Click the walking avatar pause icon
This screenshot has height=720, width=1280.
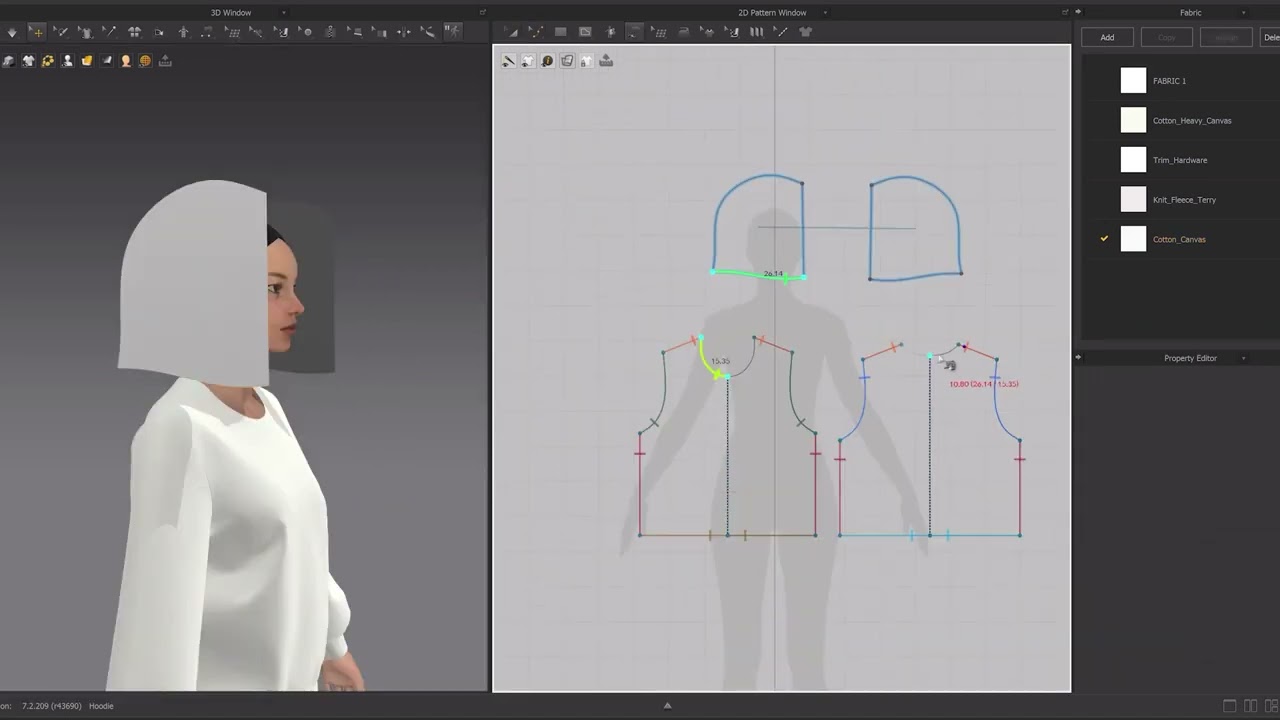[x=452, y=31]
